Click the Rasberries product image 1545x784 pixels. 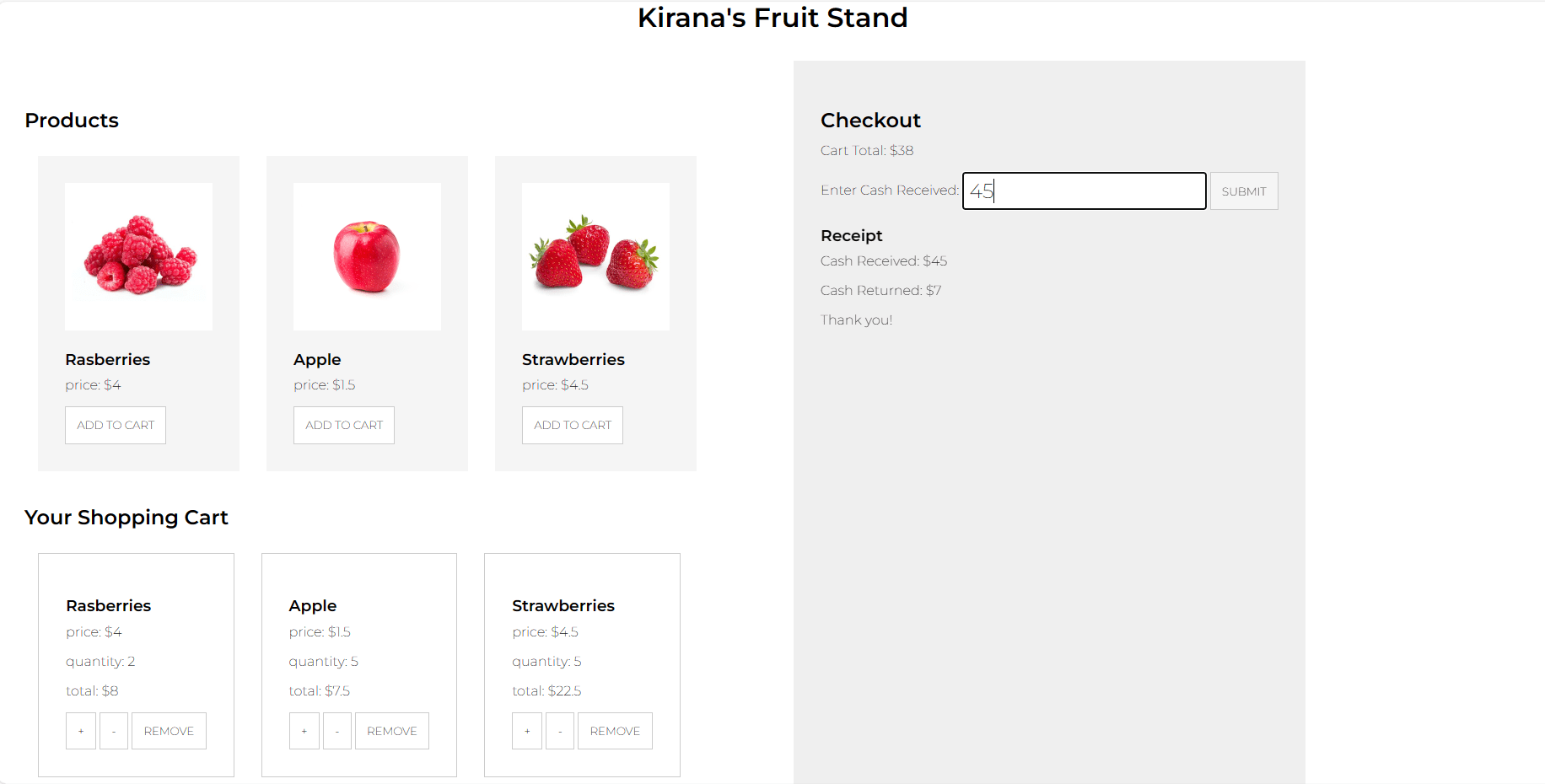[138, 256]
